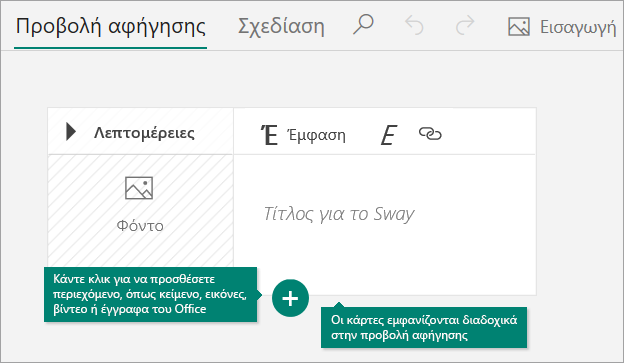Viewport: 624px width, 363px height.
Task: Undo the last action
Action: pos(414,25)
